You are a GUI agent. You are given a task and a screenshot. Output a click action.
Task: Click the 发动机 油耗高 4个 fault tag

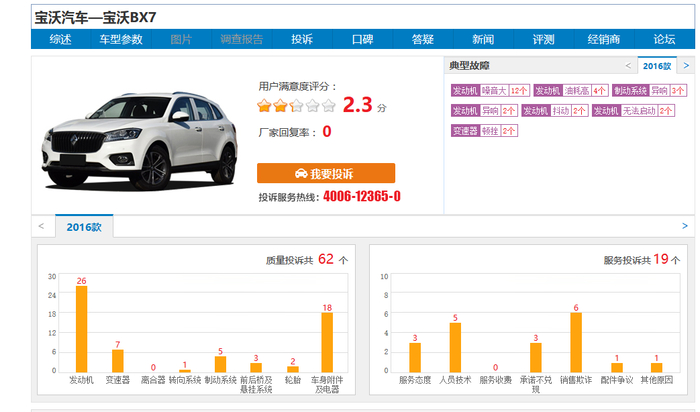571,91
